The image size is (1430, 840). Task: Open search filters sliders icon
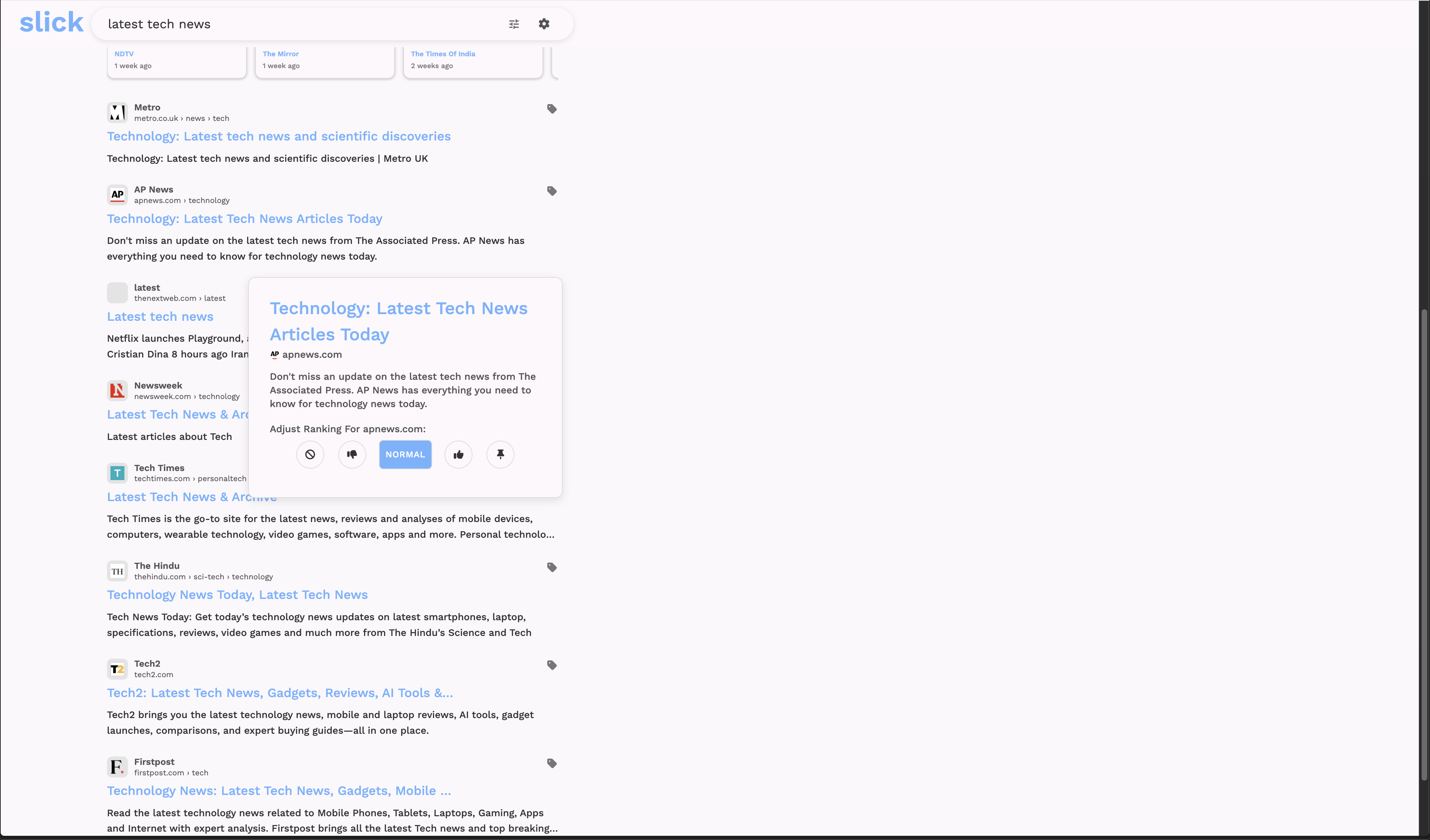point(514,24)
